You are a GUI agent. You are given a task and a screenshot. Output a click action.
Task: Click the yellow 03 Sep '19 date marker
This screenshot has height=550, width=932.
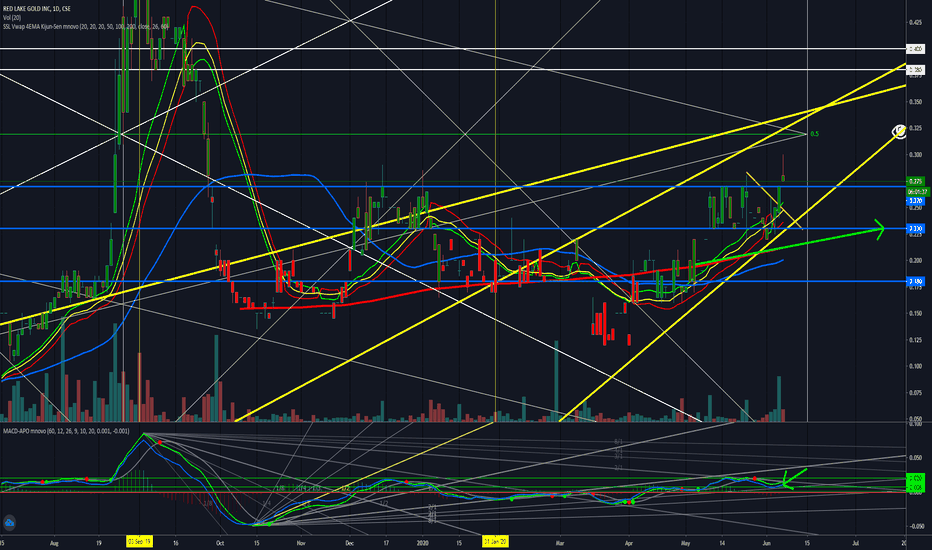[139, 542]
